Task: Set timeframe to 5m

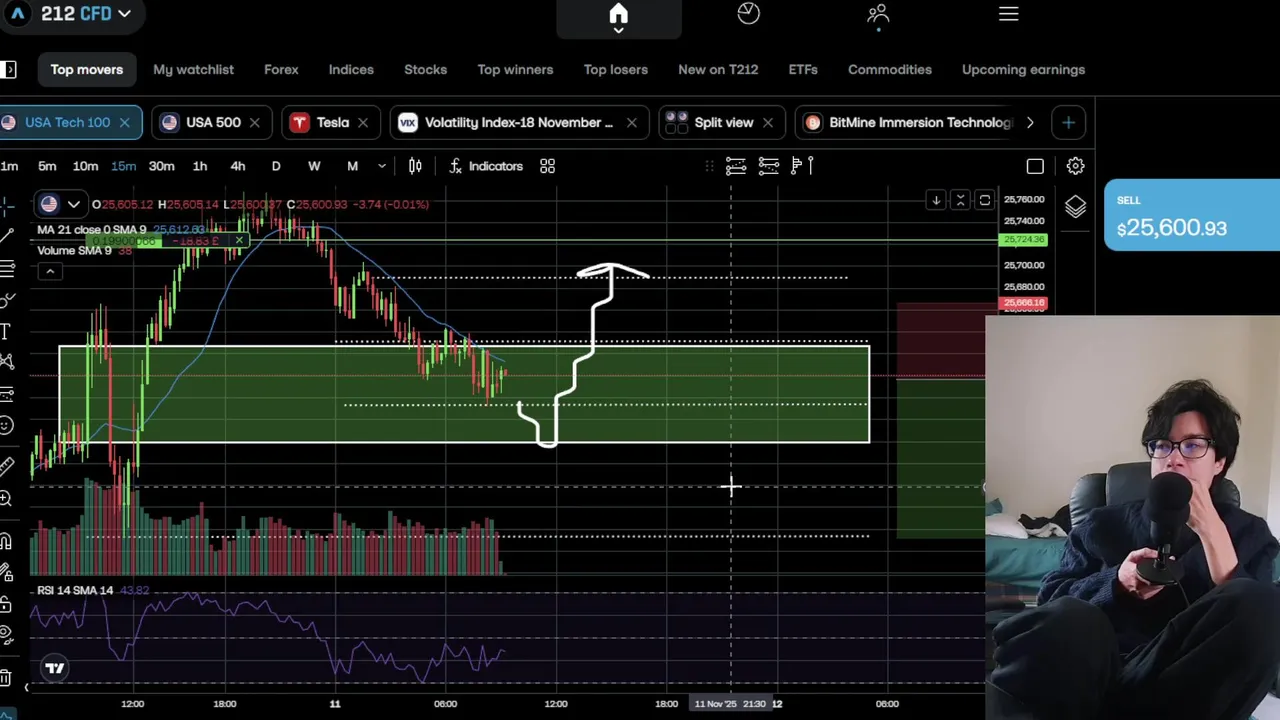Action: point(47,166)
